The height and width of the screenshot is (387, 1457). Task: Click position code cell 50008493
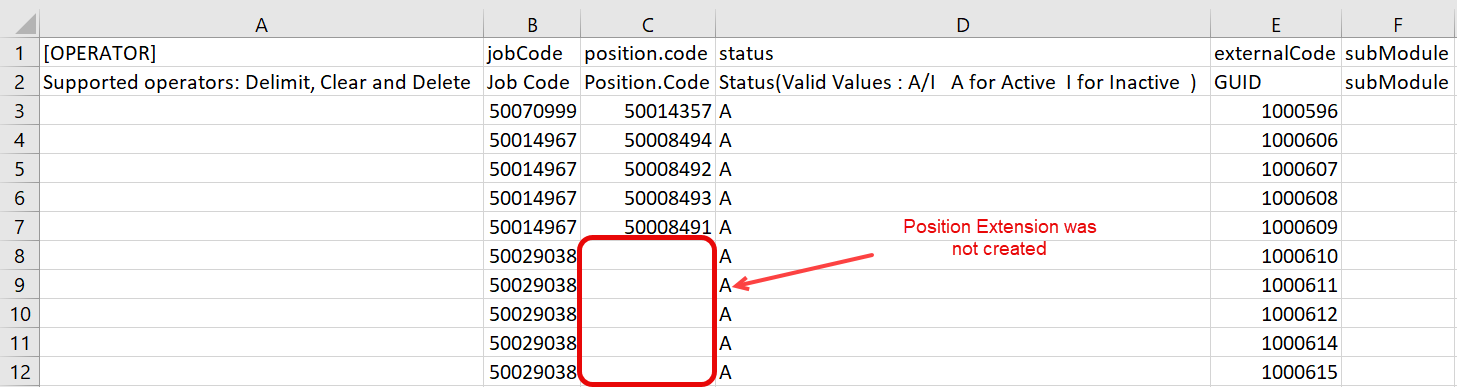[648, 199]
